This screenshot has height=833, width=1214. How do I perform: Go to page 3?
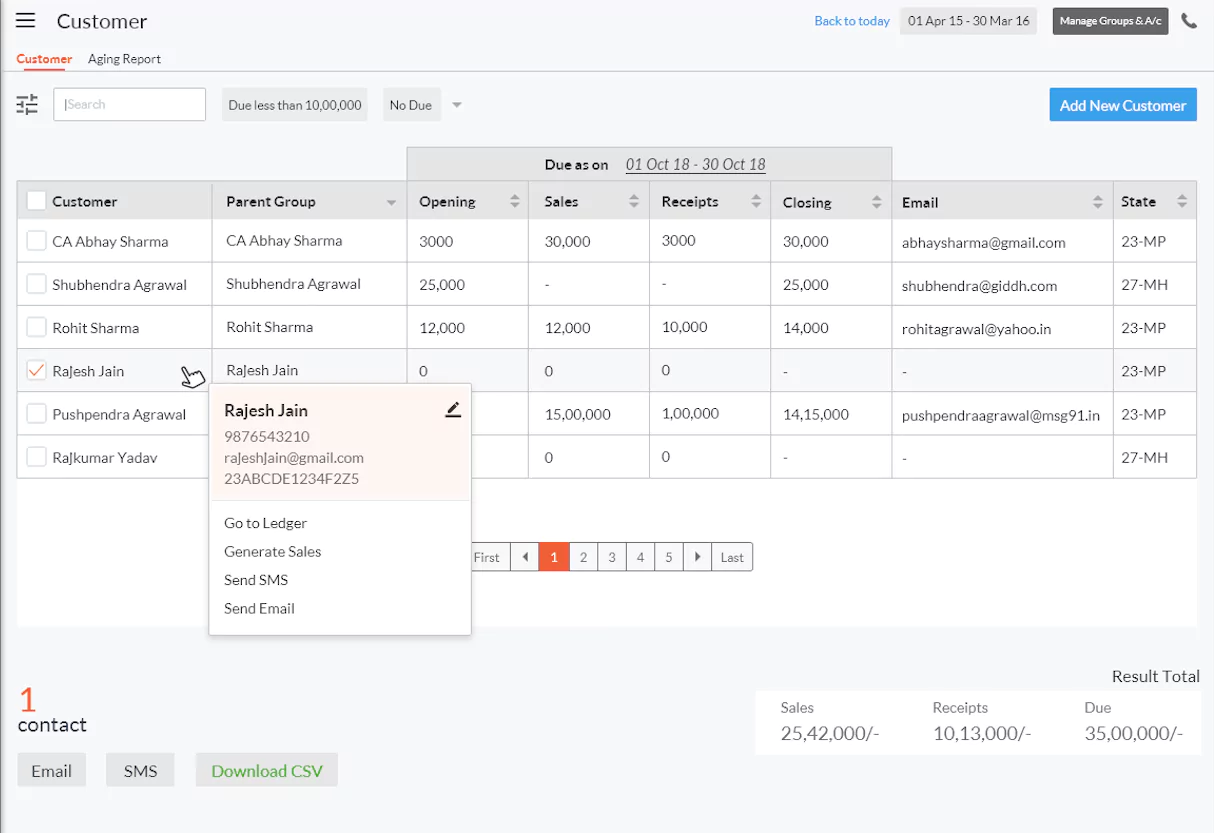pyautogui.click(x=612, y=557)
